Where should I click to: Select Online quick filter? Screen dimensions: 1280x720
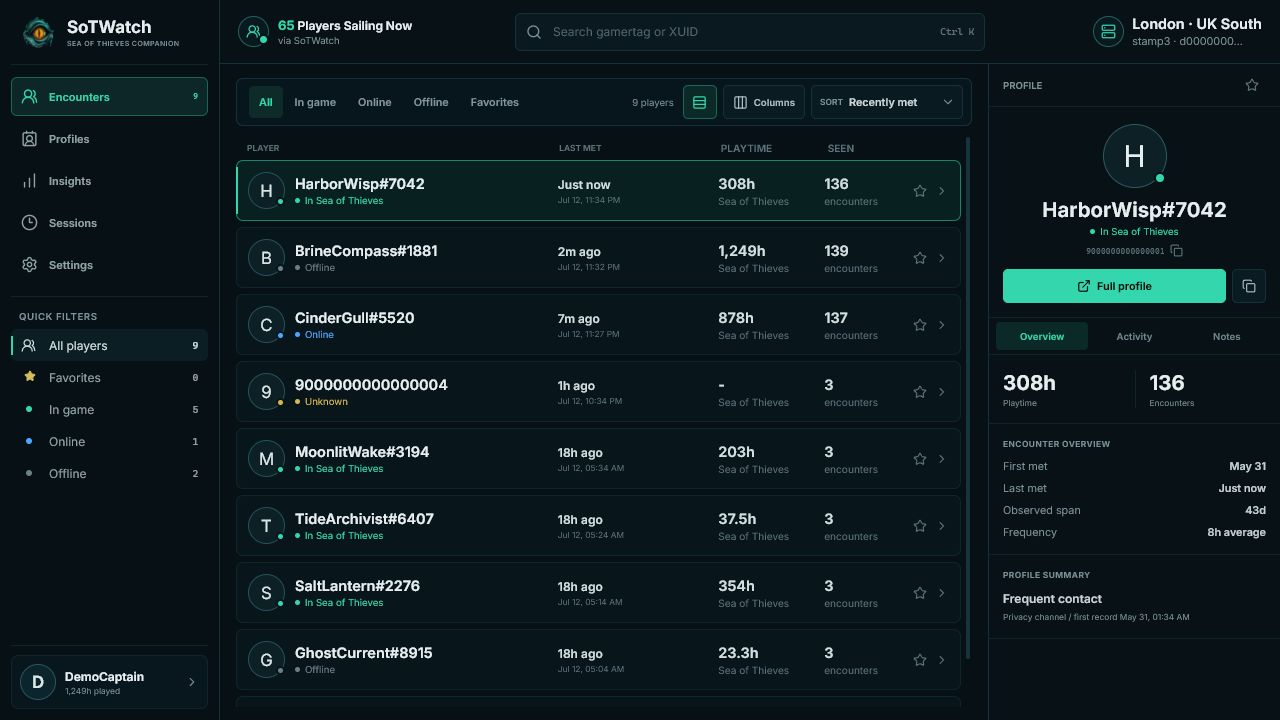point(109,442)
